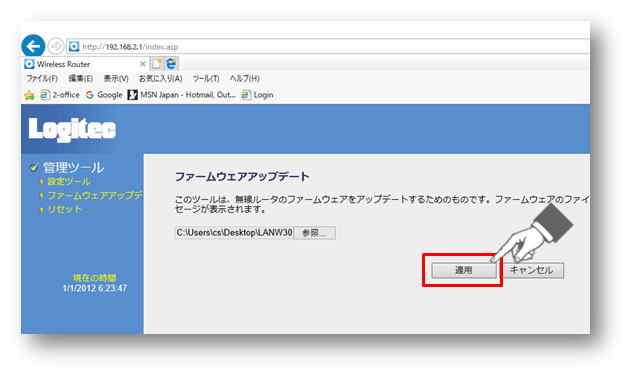Click the 現在の時間 label
The height and width of the screenshot is (376, 632).
pos(94,278)
